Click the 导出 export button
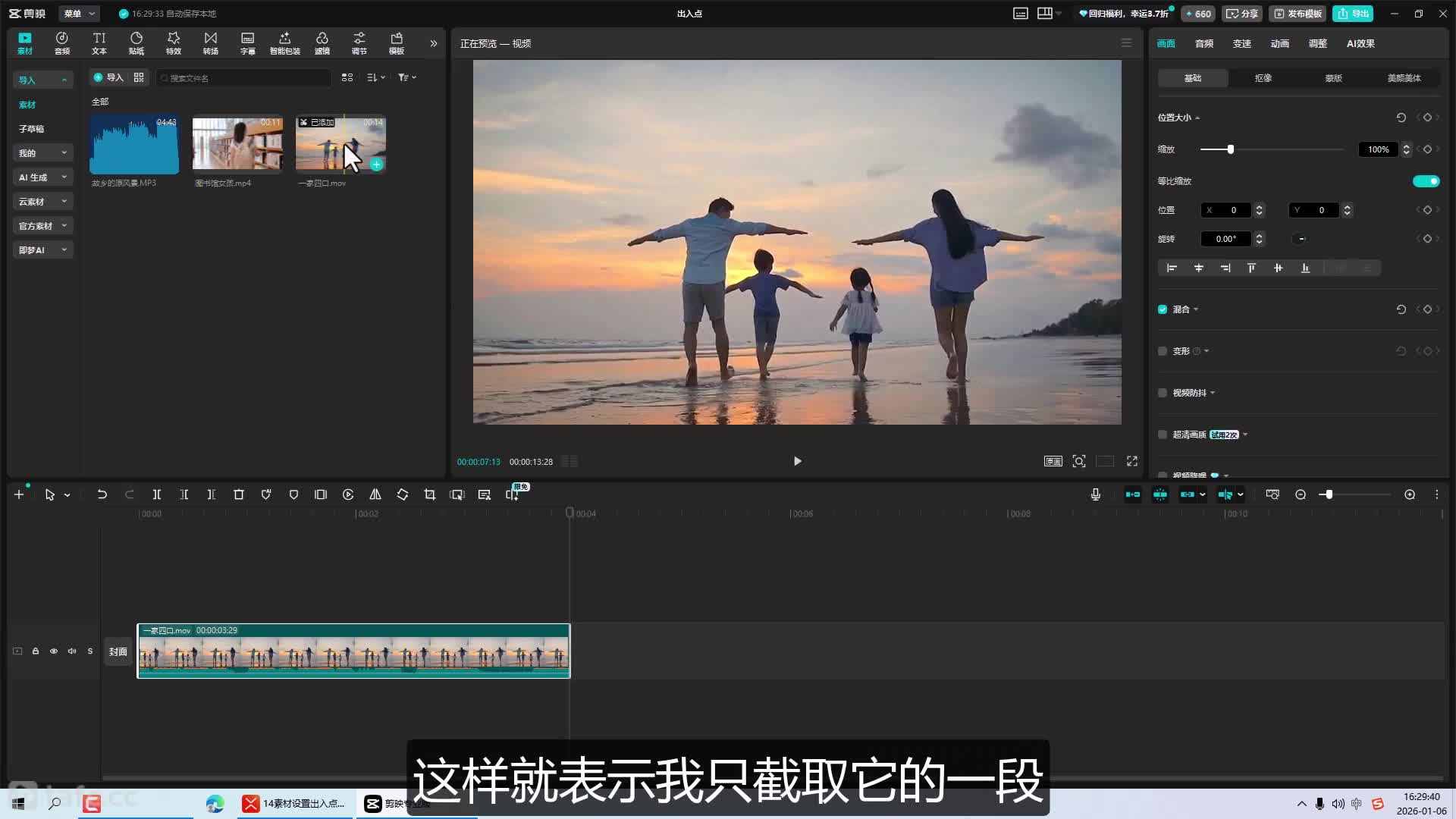Screen dimensions: 1456x819 (x=1354, y=14)
